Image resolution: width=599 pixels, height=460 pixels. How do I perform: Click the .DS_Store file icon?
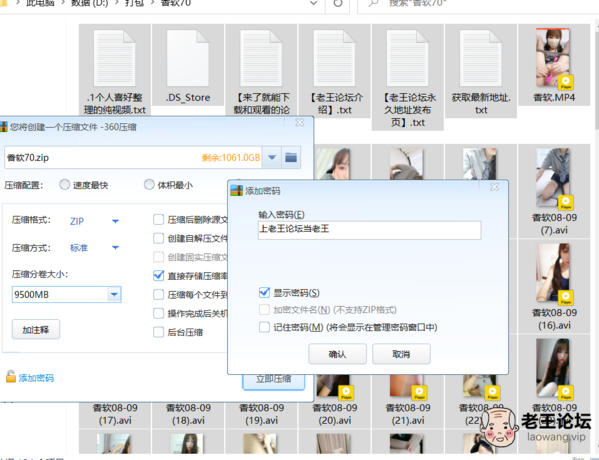coord(188,58)
